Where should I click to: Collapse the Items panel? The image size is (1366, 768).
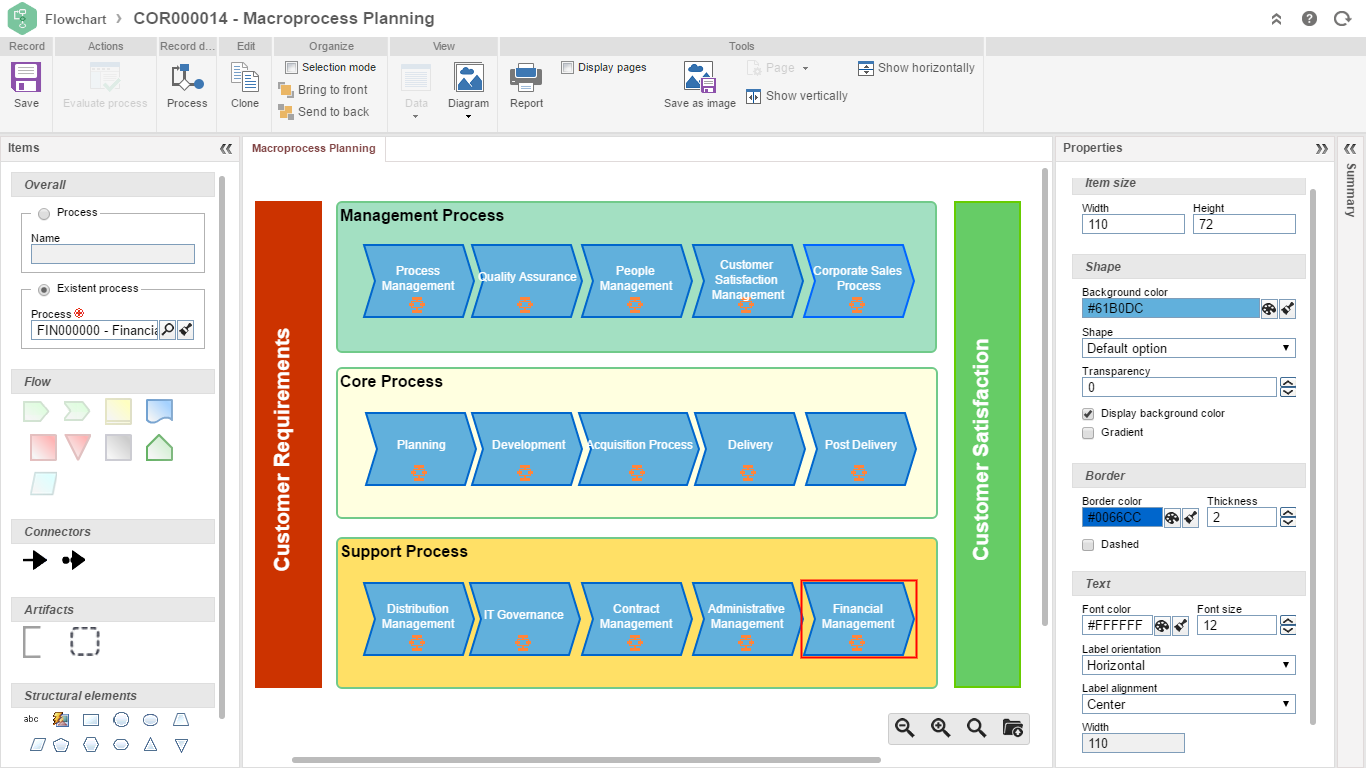coord(226,148)
